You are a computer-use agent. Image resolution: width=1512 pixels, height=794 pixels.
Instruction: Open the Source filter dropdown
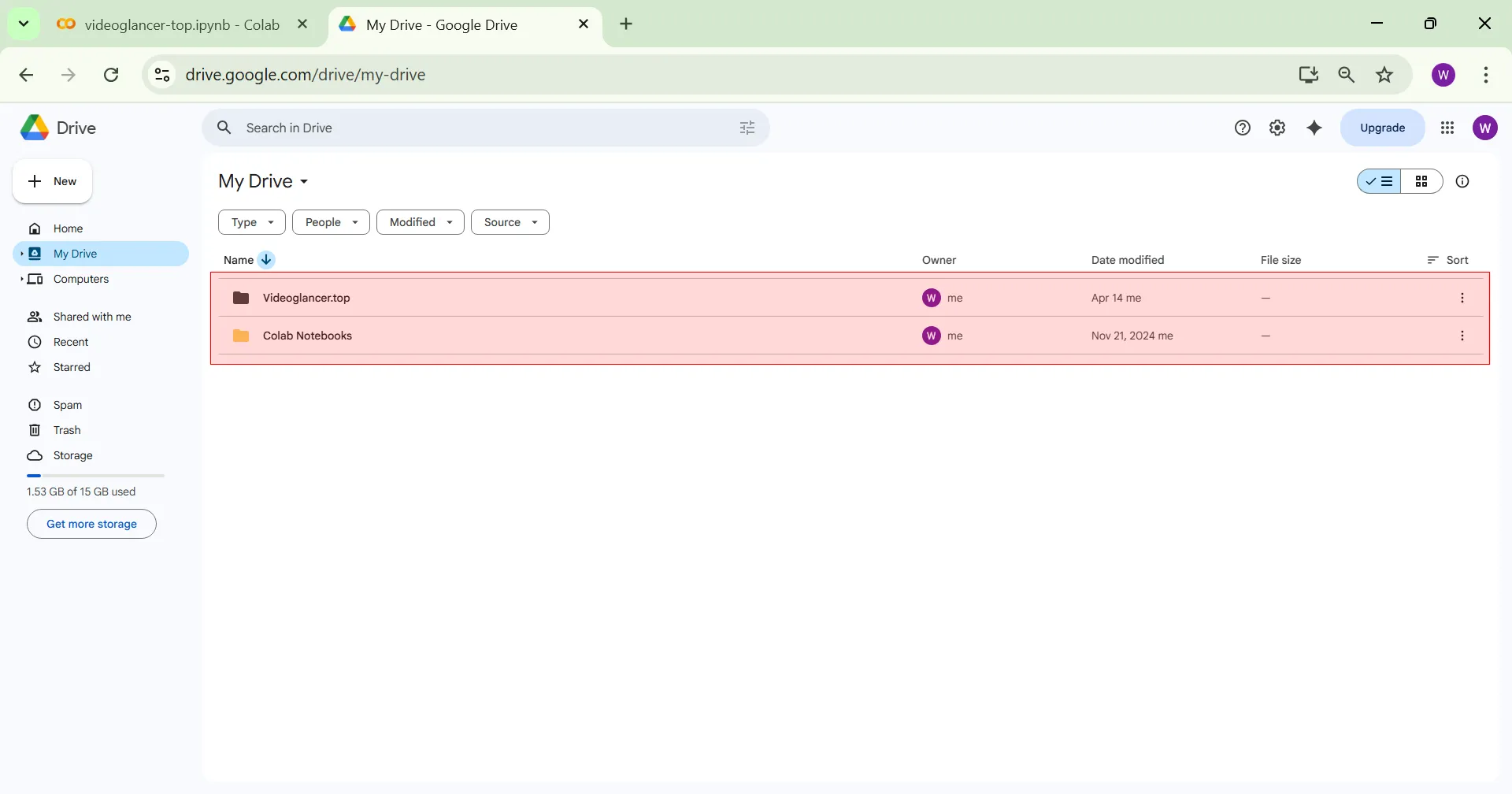[510, 222]
